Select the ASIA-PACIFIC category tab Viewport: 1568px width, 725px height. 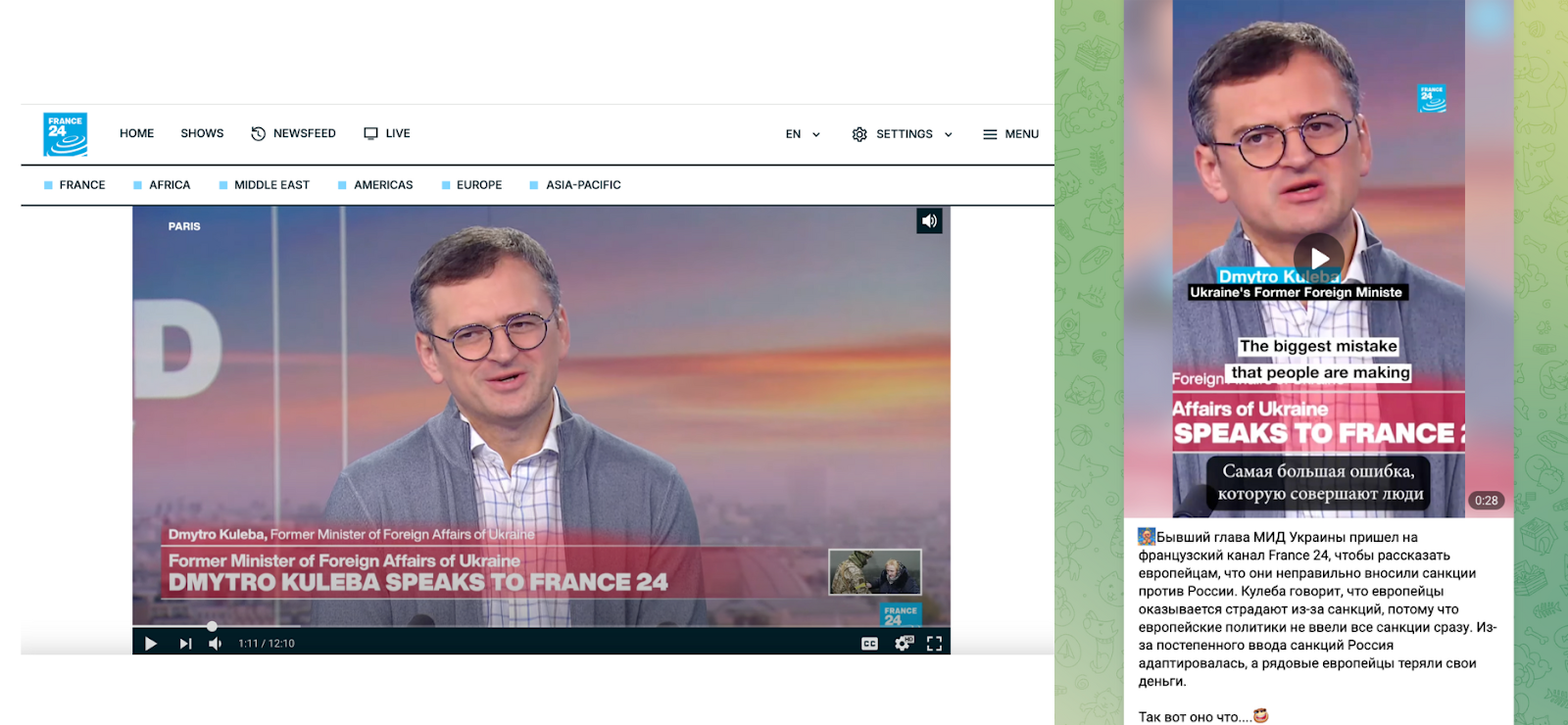tap(575, 185)
